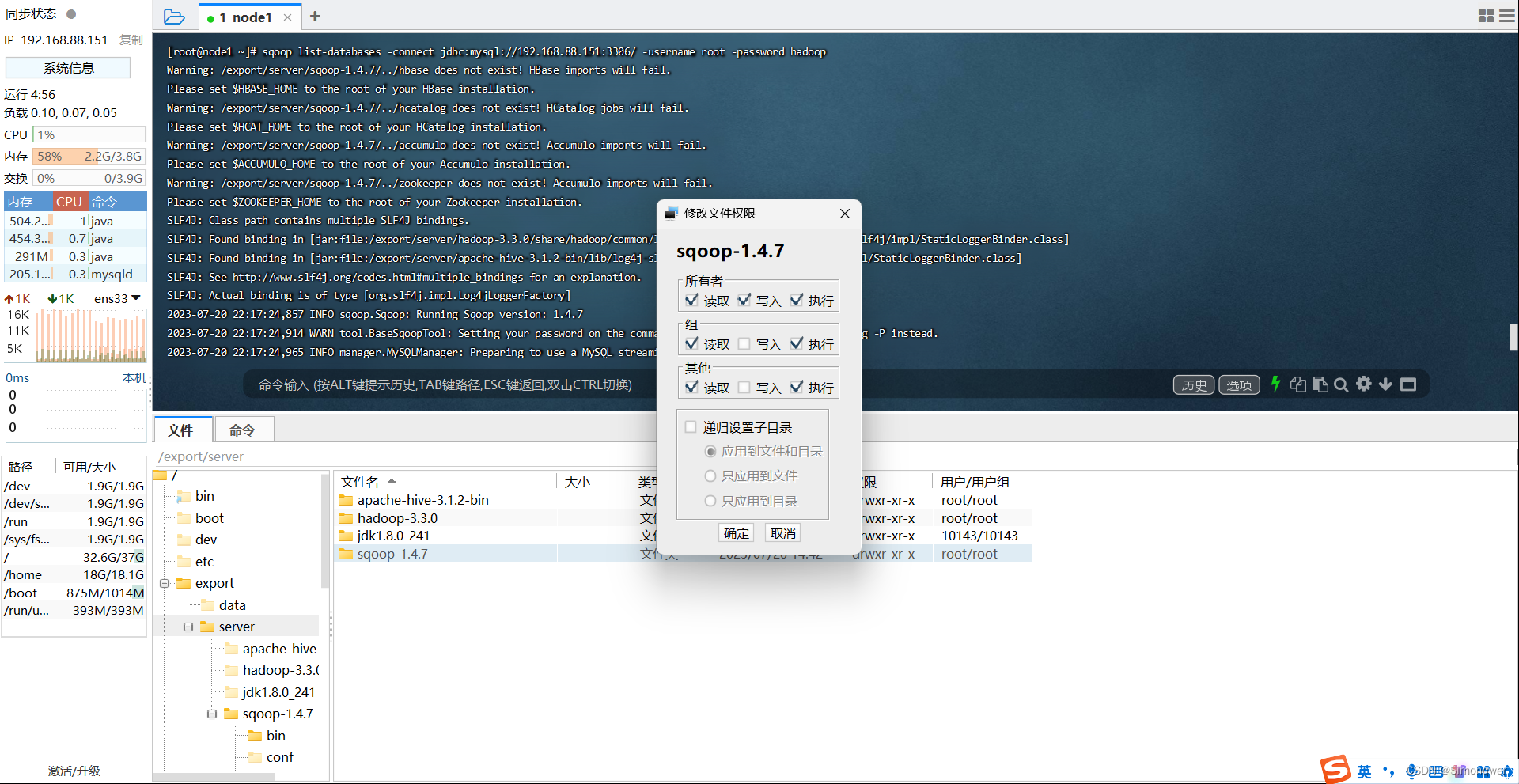Click 复制 to copy IP address
The height and width of the screenshot is (784, 1519).
(131, 40)
